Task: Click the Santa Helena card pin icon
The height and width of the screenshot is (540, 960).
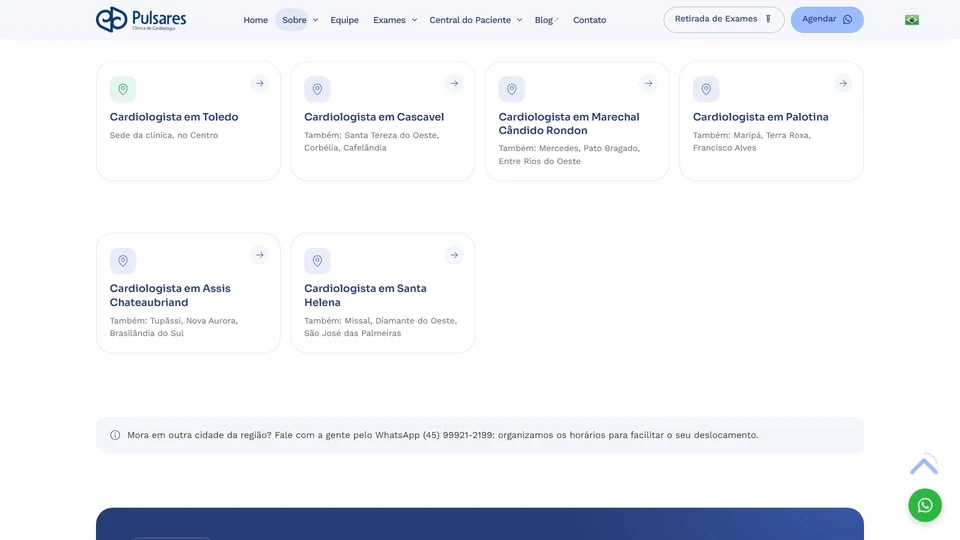Action: pyautogui.click(x=317, y=261)
